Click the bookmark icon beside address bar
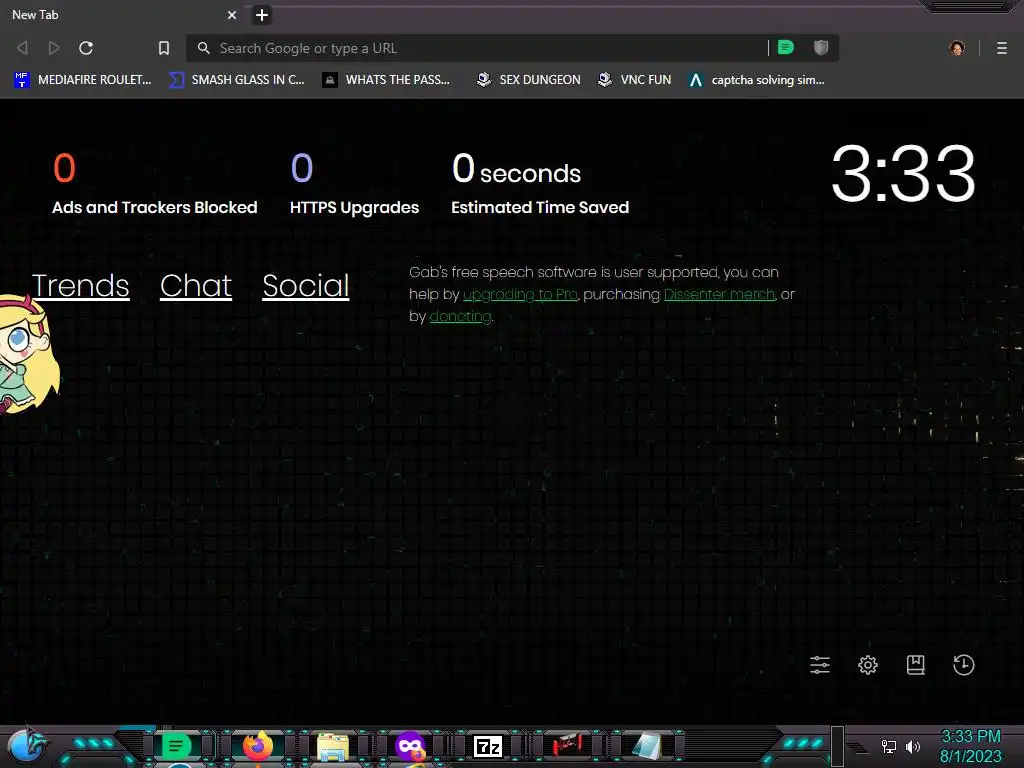1024x768 pixels. [x=164, y=48]
